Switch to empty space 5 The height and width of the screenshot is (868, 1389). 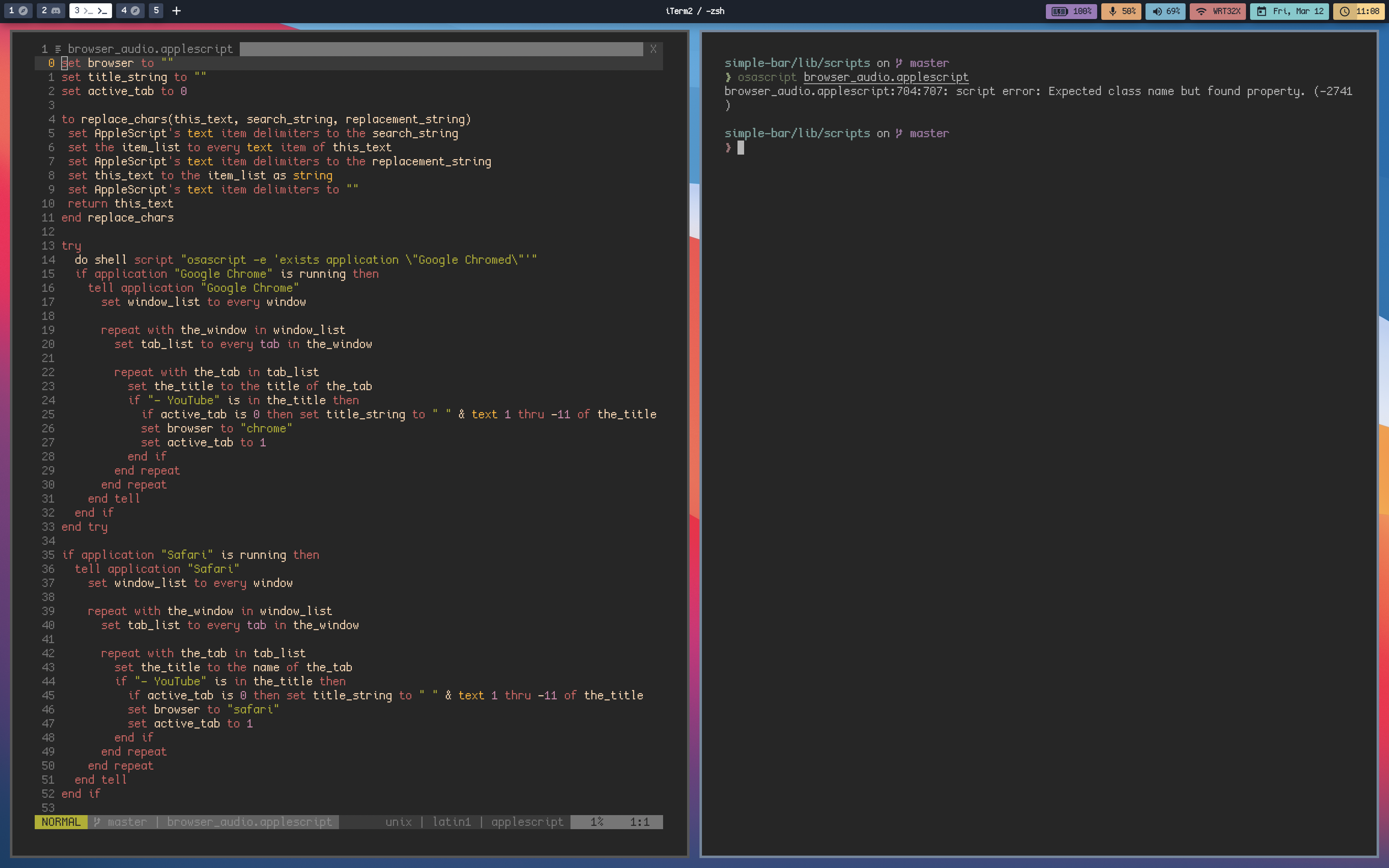[156, 11]
